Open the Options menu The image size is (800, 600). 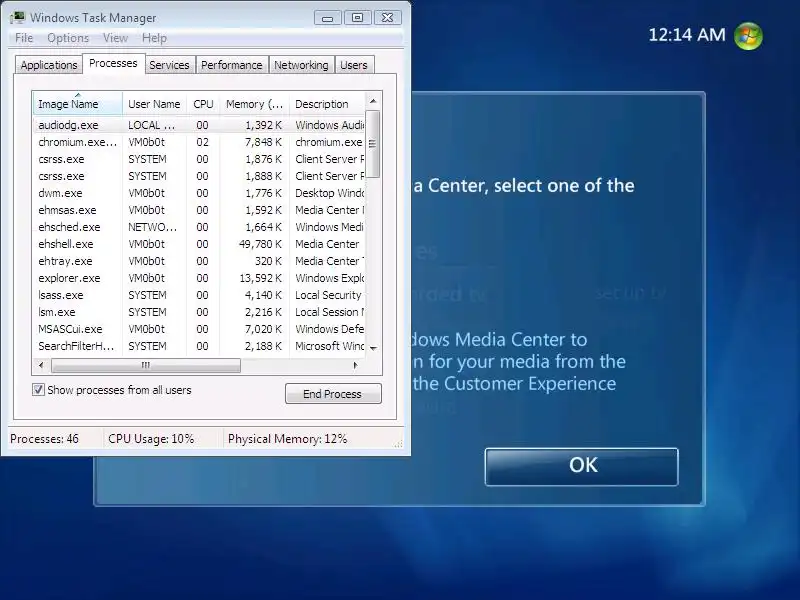[68, 38]
